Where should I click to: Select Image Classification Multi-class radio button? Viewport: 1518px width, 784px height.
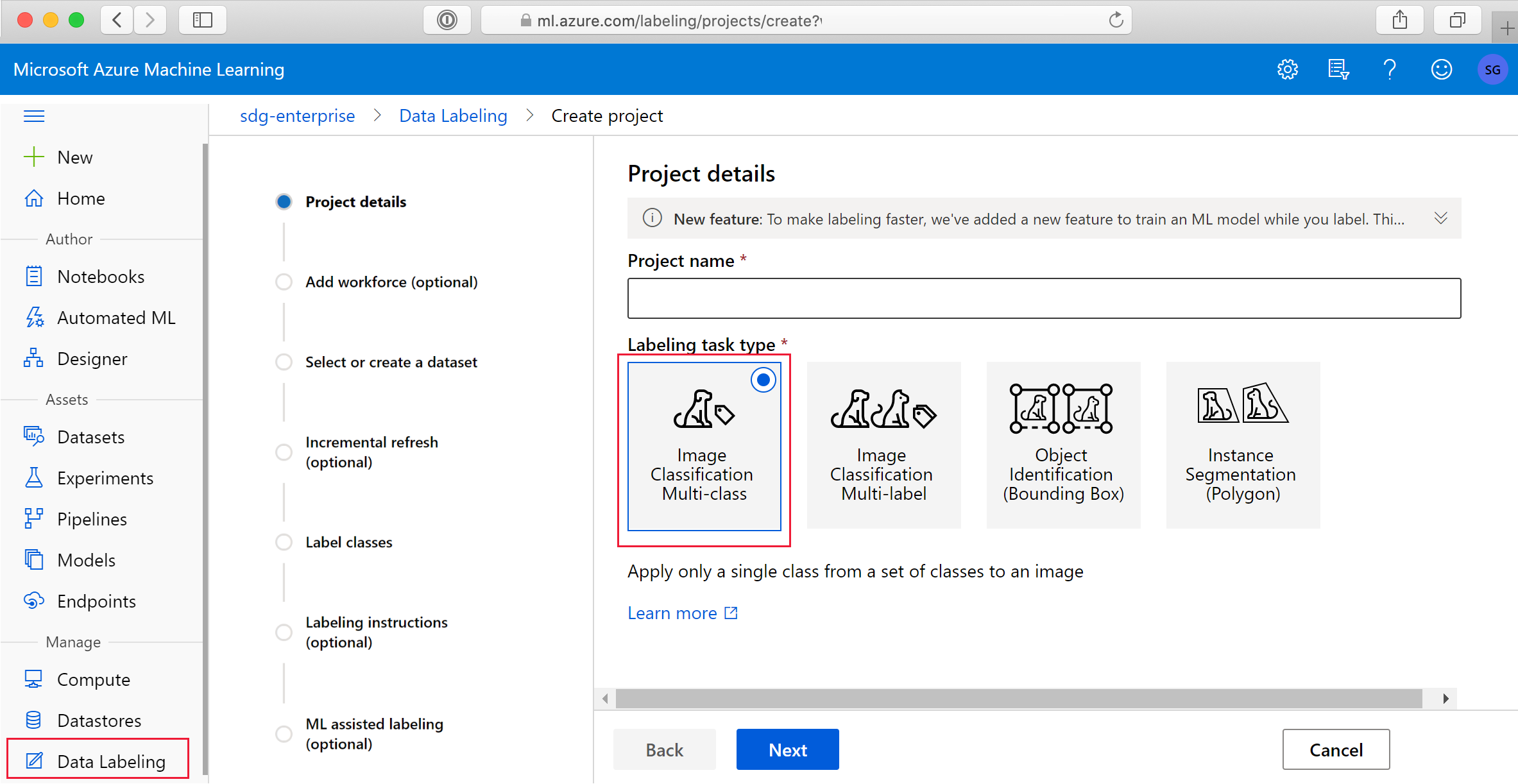click(x=763, y=380)
